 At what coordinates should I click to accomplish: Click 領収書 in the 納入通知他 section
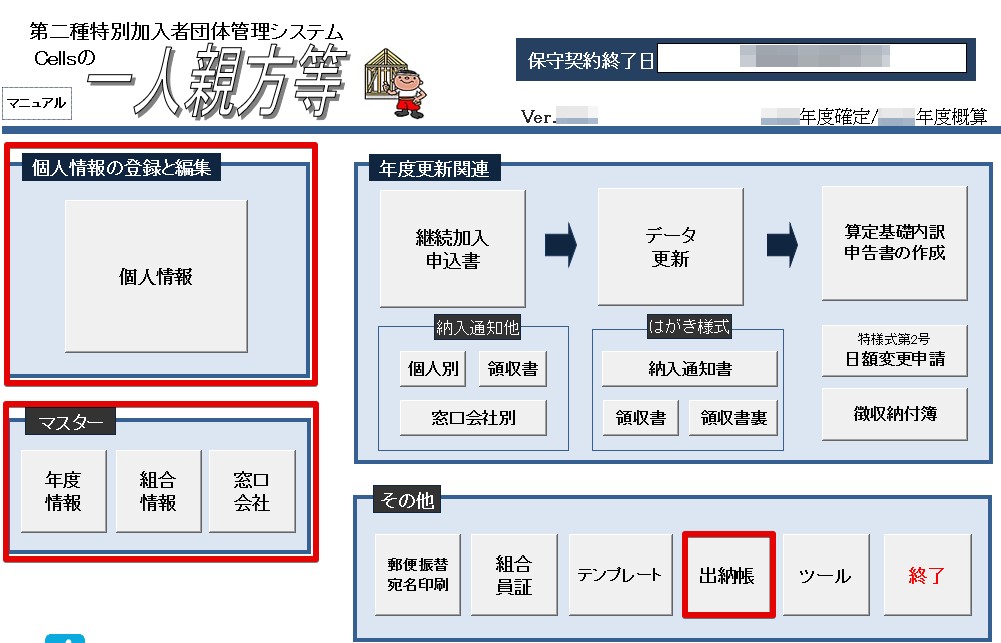coord(514,368)
